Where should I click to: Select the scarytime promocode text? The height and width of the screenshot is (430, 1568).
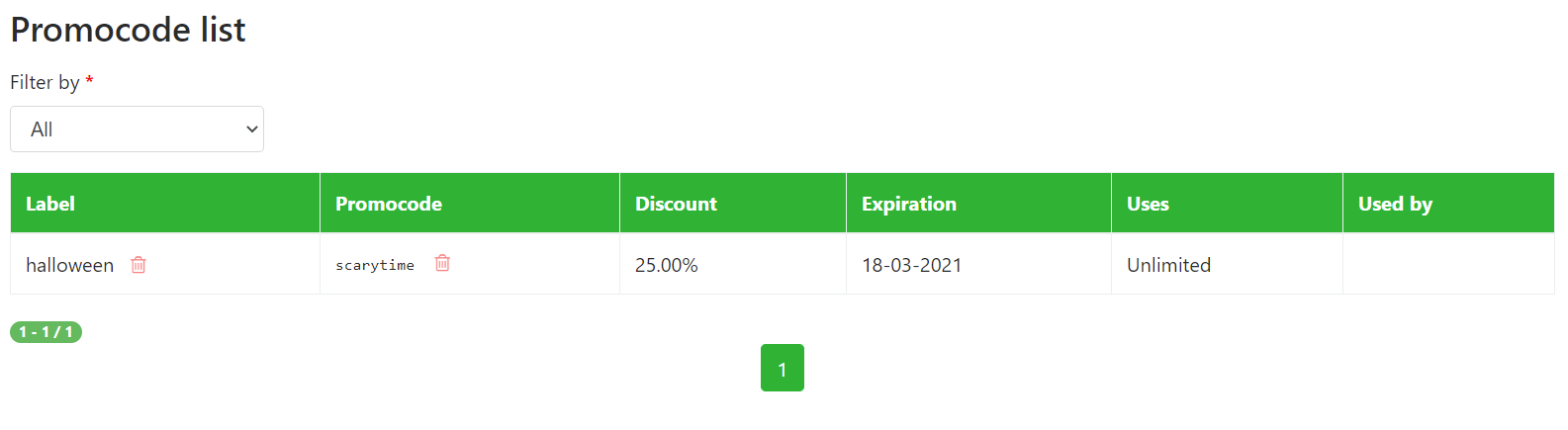click(375, 265)
